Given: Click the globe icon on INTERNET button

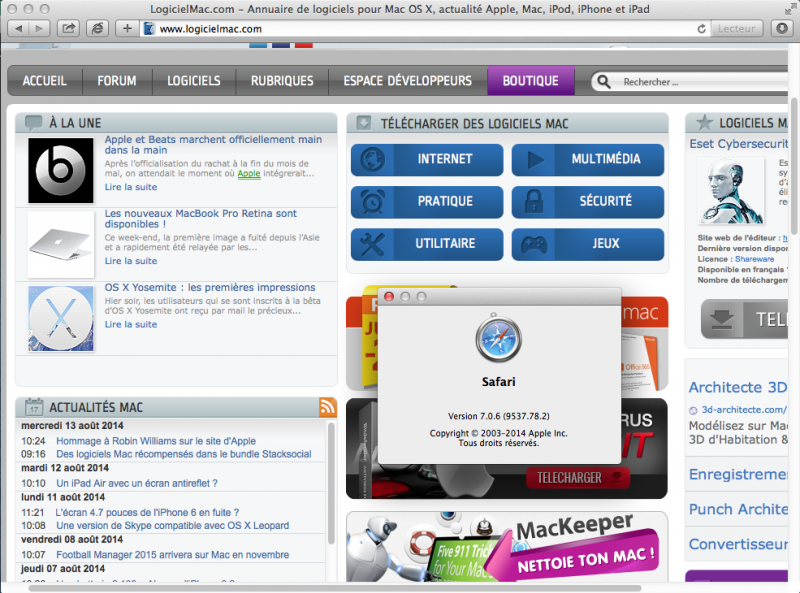Looking at the screenshot, I should 372,159.
